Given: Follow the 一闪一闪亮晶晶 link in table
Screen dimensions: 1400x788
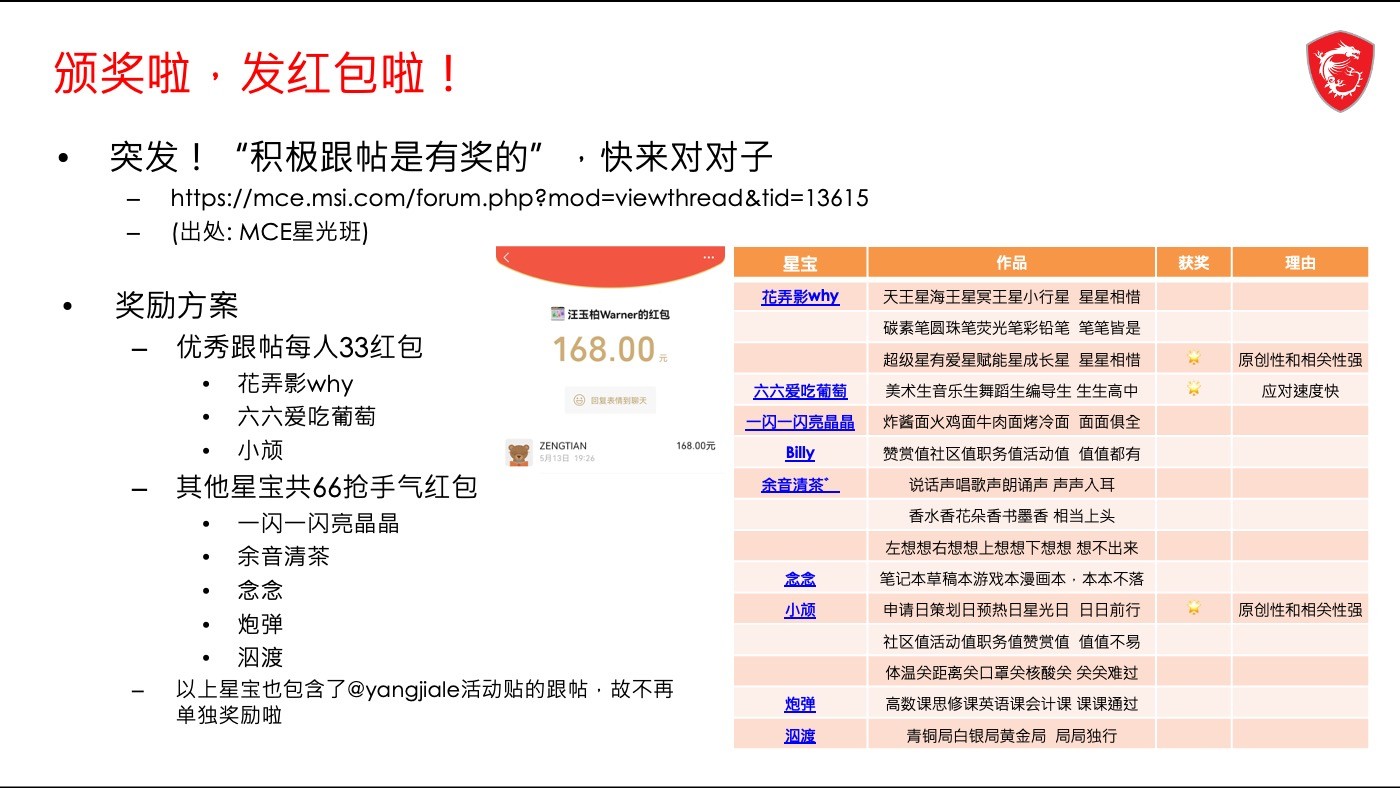Looking at the screenshot, I should click(x=800, y=422).
